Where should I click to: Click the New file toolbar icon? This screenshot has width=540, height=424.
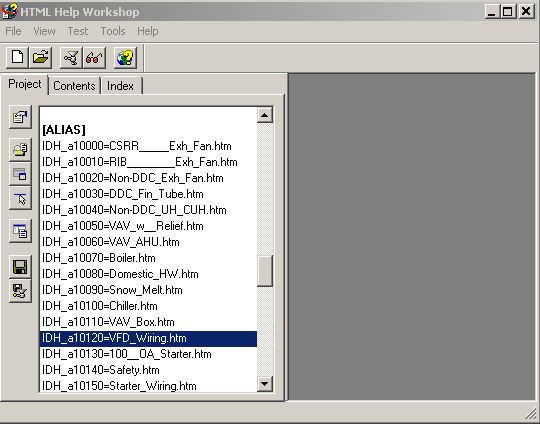tap(17, 58)
